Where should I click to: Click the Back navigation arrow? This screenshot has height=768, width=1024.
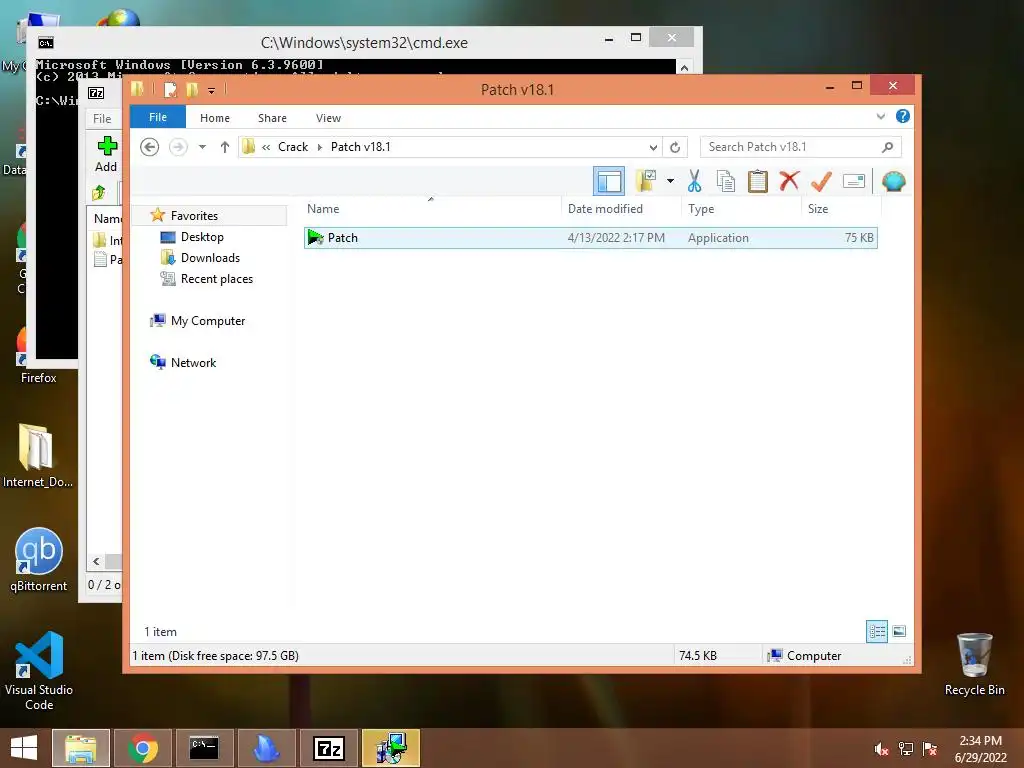click(150, 147)
